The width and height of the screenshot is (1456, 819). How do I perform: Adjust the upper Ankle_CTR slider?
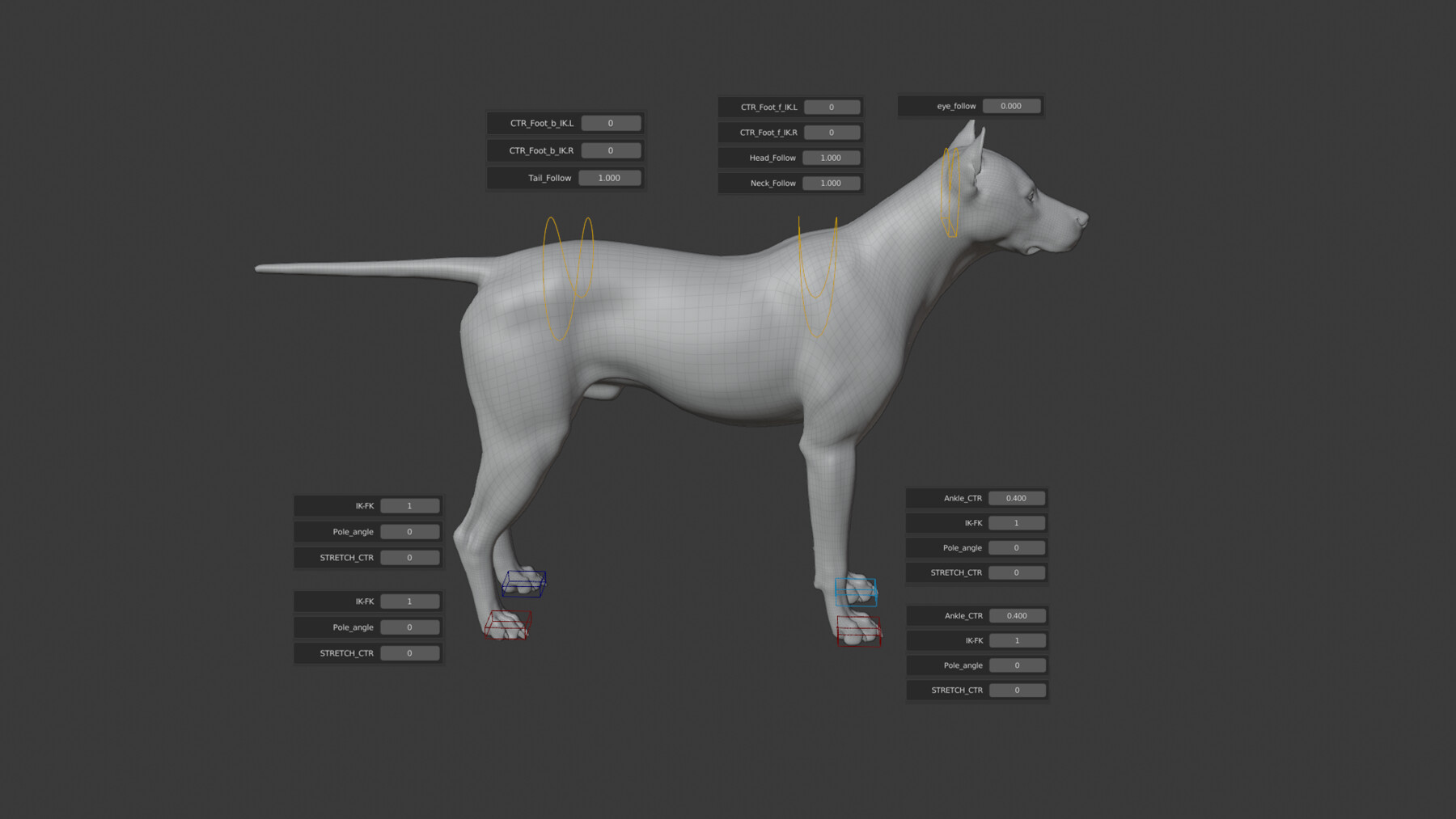pos(1017,498)
